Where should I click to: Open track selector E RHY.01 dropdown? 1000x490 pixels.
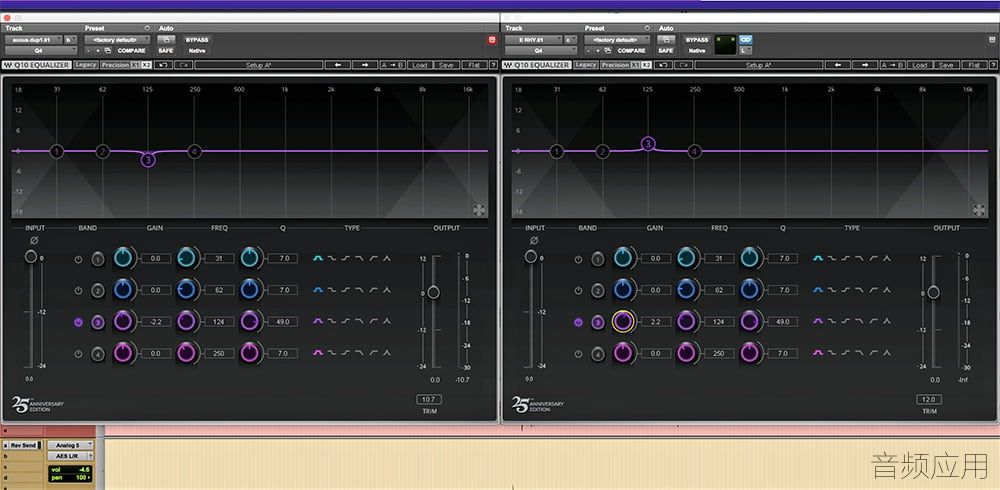[x=533, y=40]
